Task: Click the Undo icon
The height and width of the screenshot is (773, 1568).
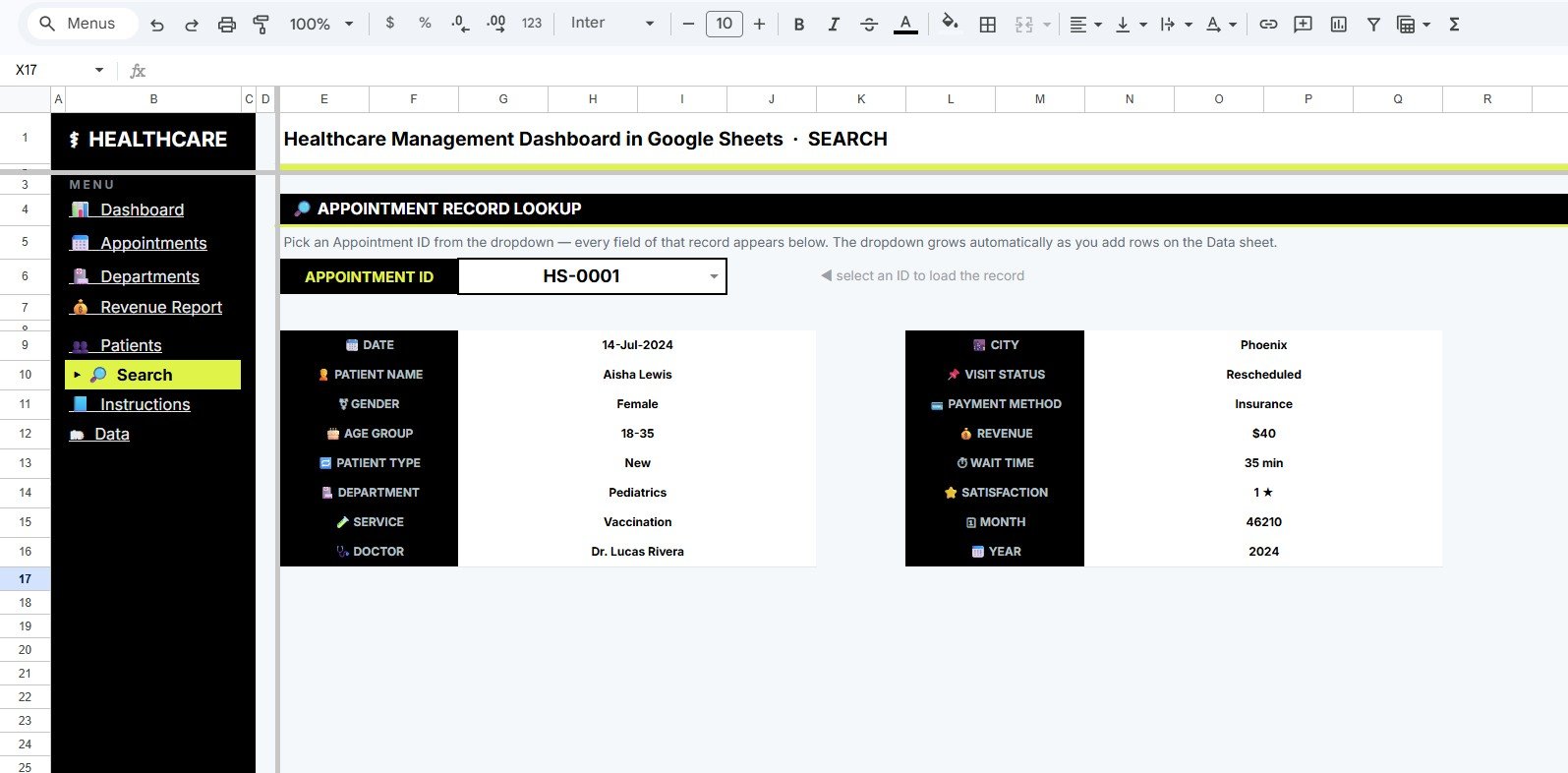Action: [x=157, y=24]
